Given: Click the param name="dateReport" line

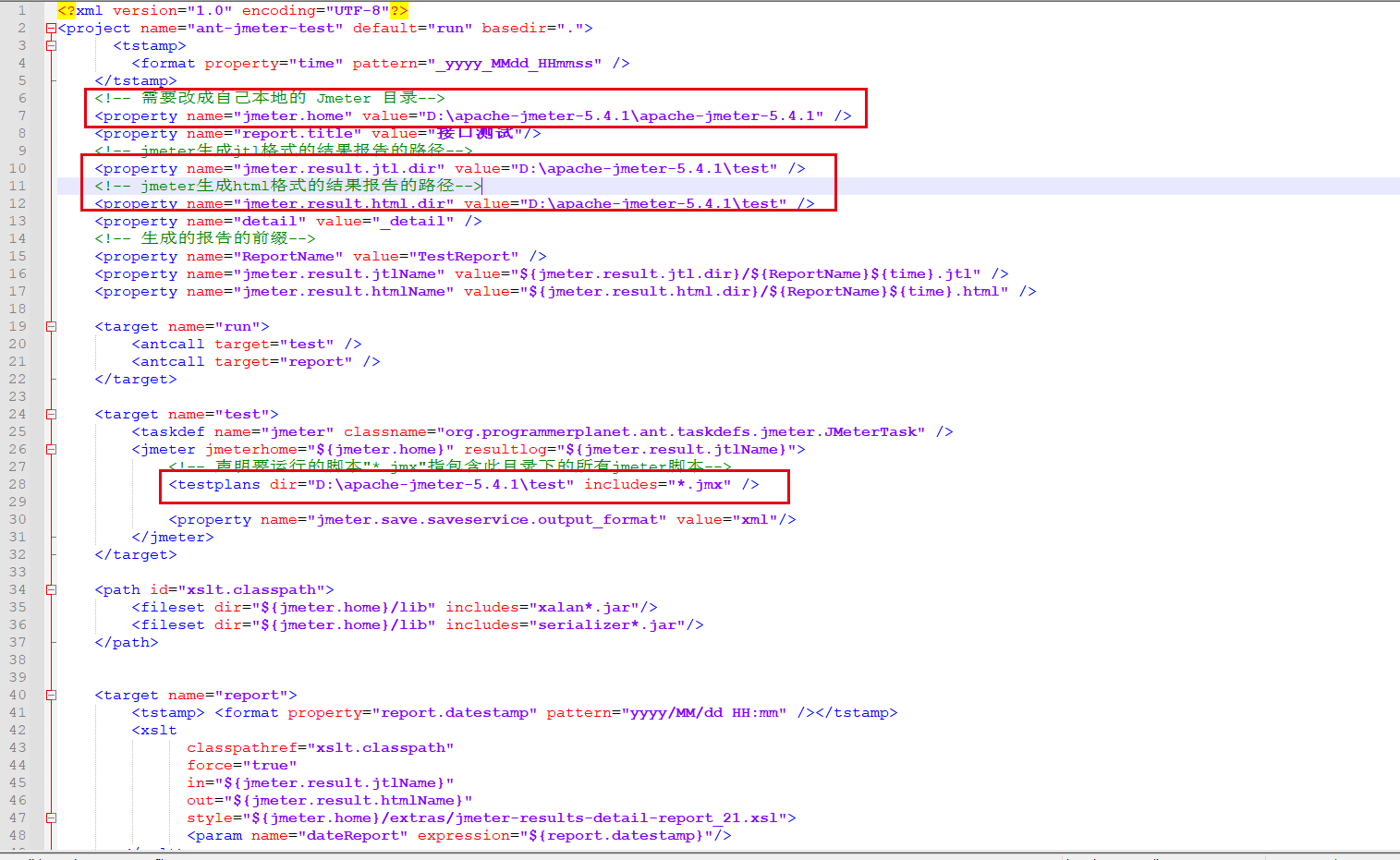Looking at the screenshot, I should click(458, 835).
